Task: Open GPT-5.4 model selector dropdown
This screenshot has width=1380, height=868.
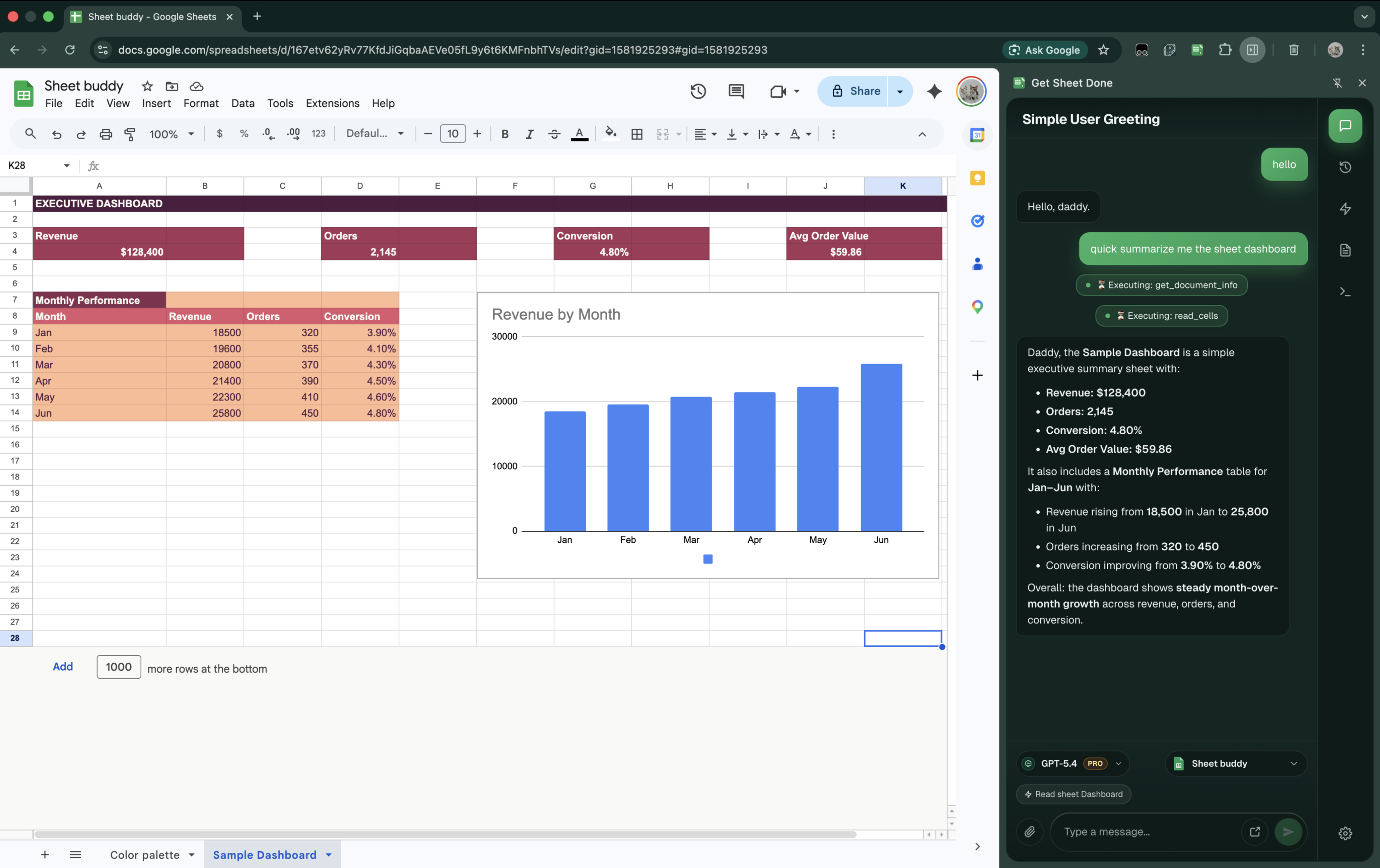Action: (x=1072, y=763)
